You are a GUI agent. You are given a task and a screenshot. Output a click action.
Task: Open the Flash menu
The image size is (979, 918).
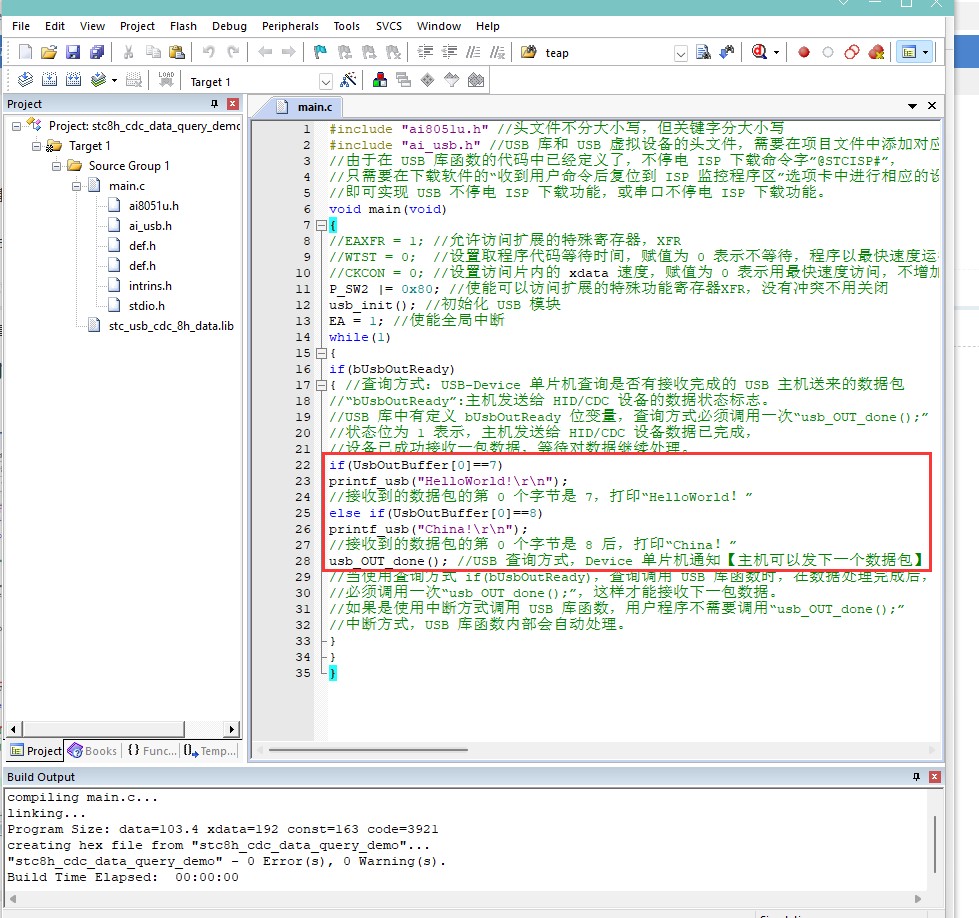click(183, 26)
